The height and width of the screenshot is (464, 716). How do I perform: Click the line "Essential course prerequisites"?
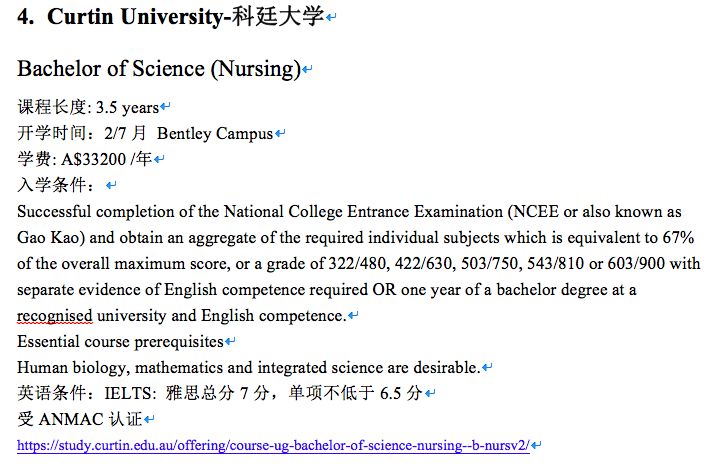tap(121, 342)
